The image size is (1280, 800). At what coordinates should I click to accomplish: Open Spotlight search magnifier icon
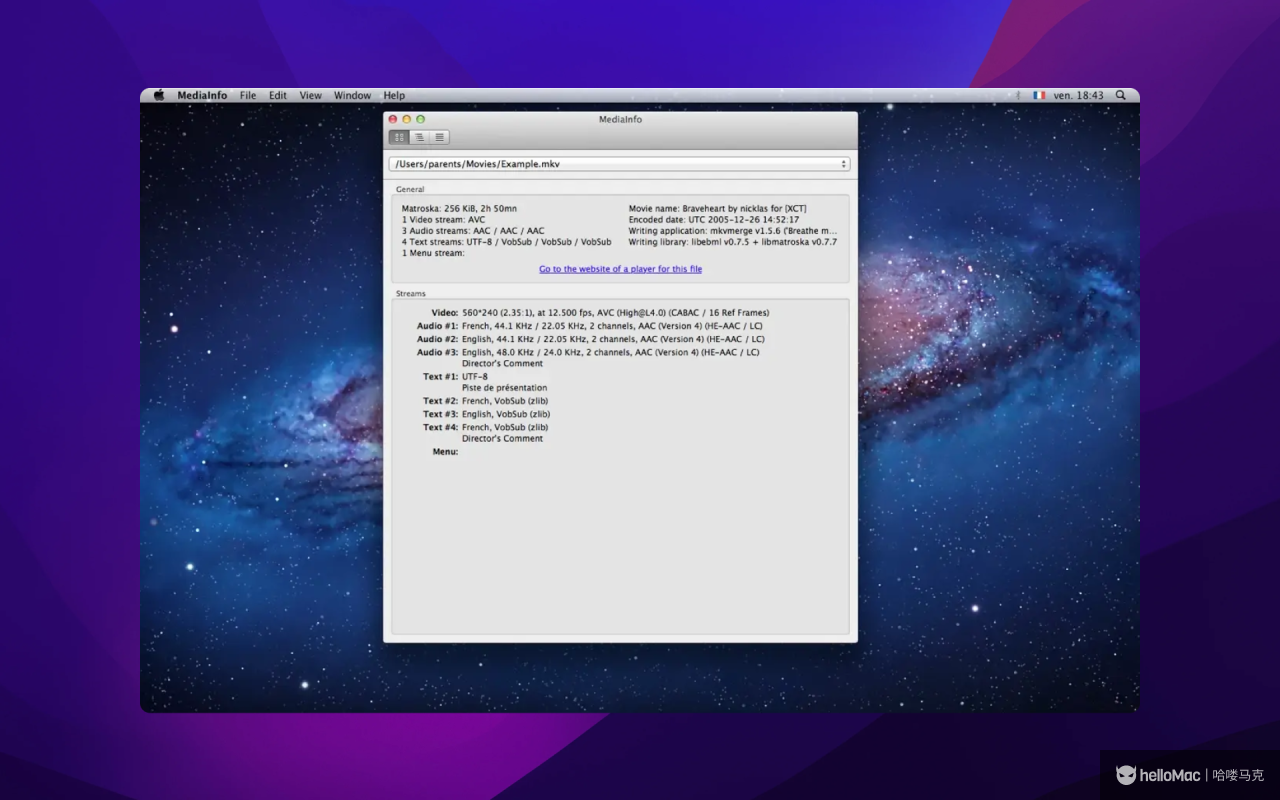(x=1120, y=96)
